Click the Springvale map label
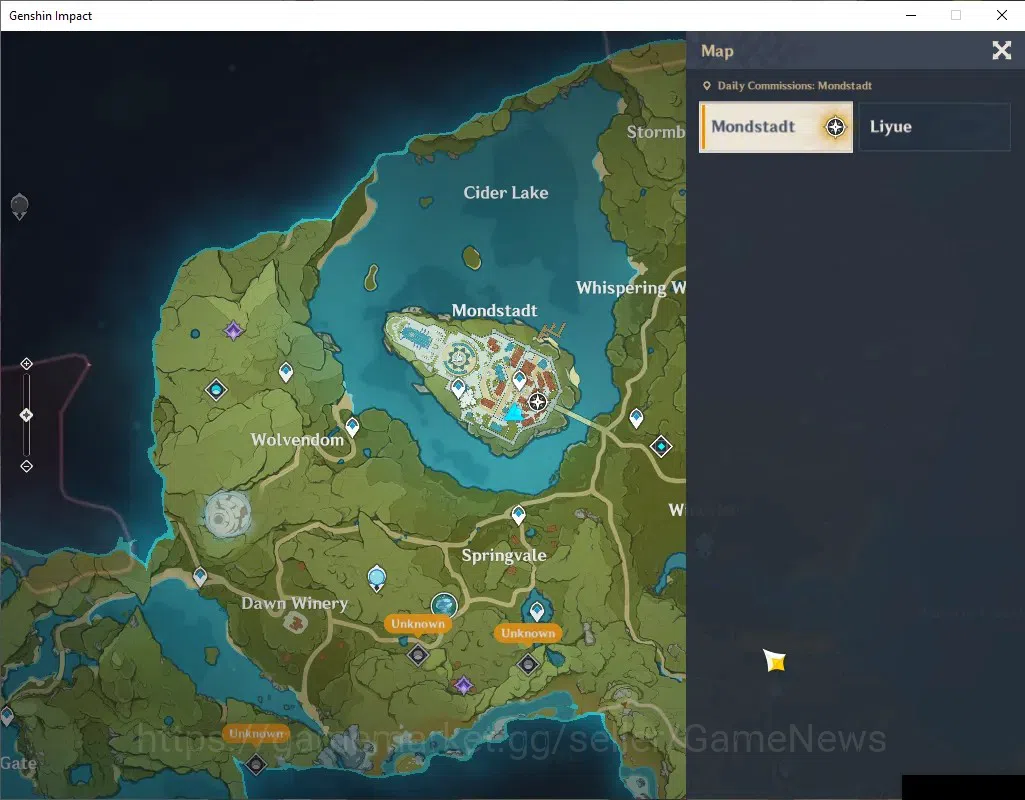The height and width of the screenshot is (800, 1025). point(504,556)
